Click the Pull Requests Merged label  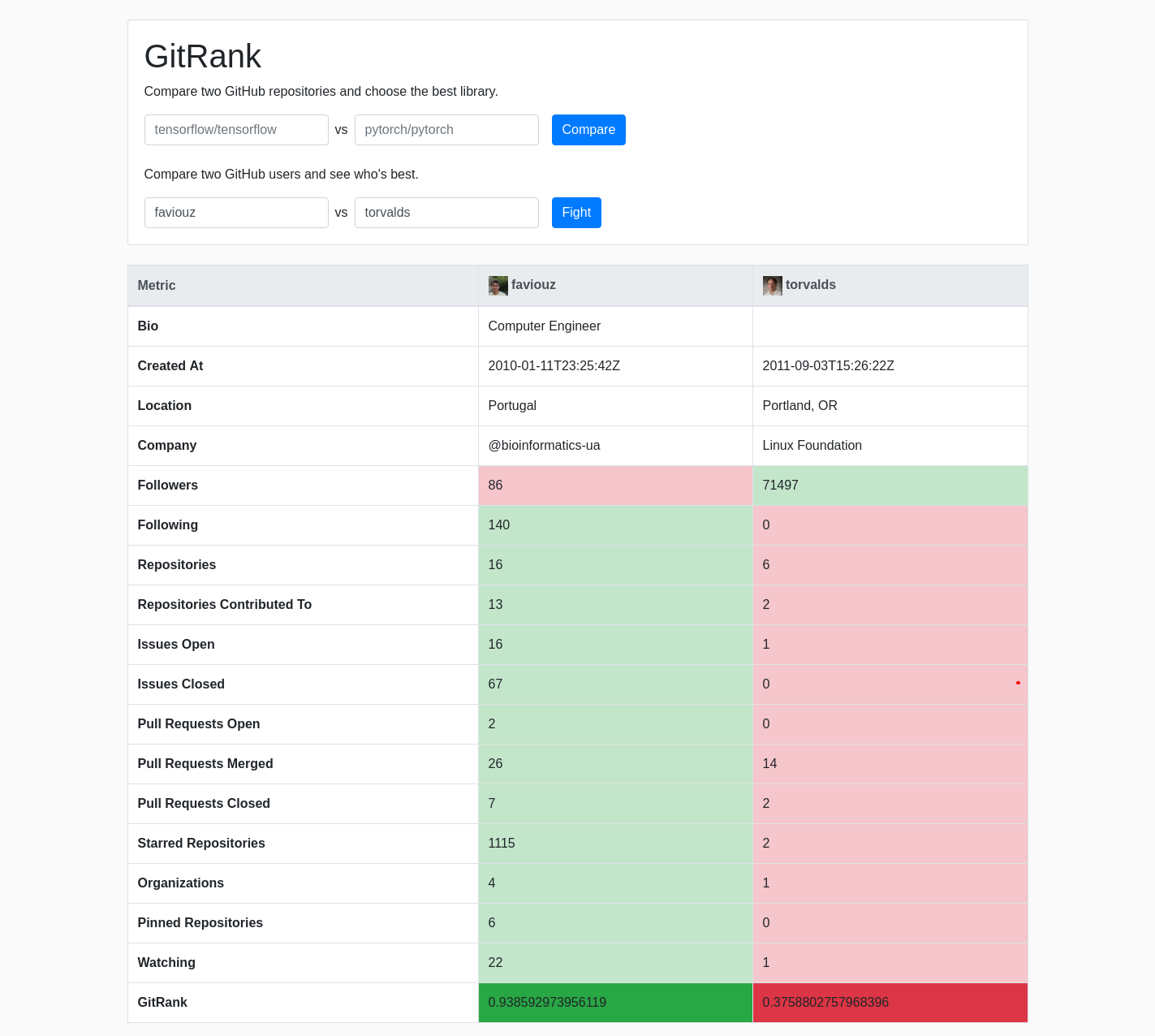(x=205, y=764)
